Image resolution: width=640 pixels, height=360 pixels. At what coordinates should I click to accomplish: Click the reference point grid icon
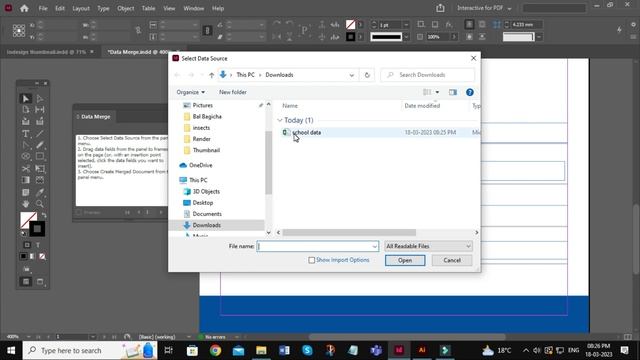tap(18, 31)
